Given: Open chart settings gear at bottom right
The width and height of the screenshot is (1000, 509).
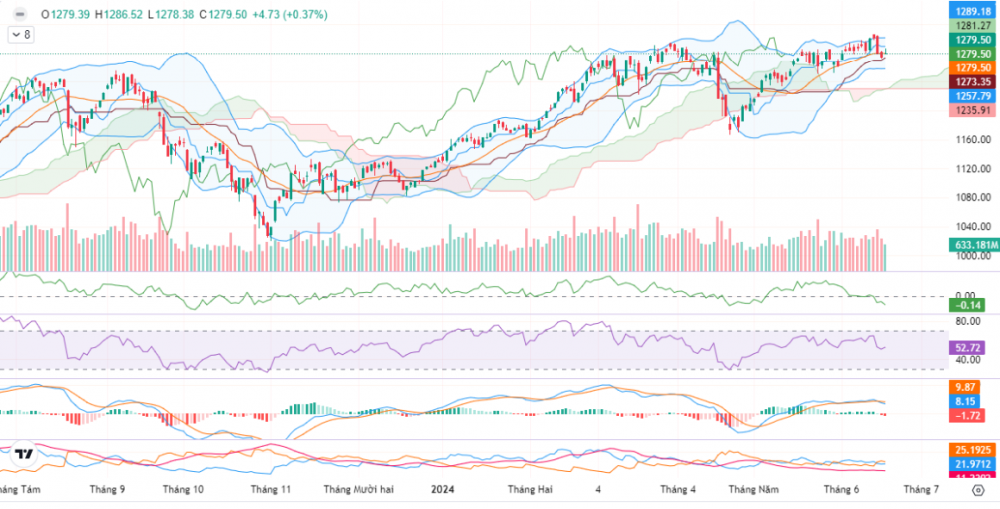Looking at the screenshot, I should (x=975, y=490).
